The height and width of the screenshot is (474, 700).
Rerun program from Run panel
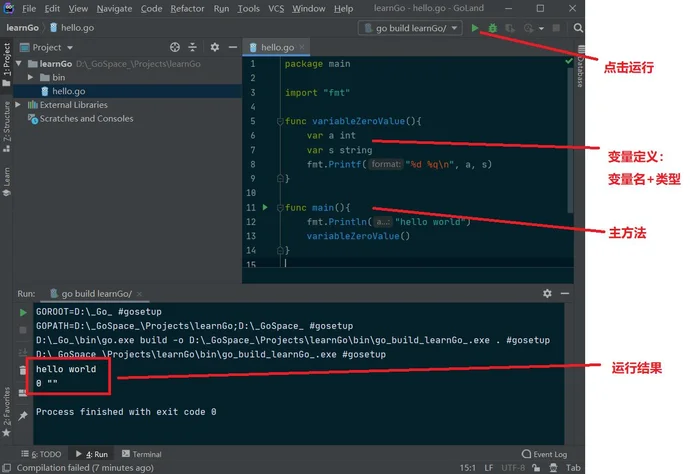pyautogui.click(x=24, y=313)
